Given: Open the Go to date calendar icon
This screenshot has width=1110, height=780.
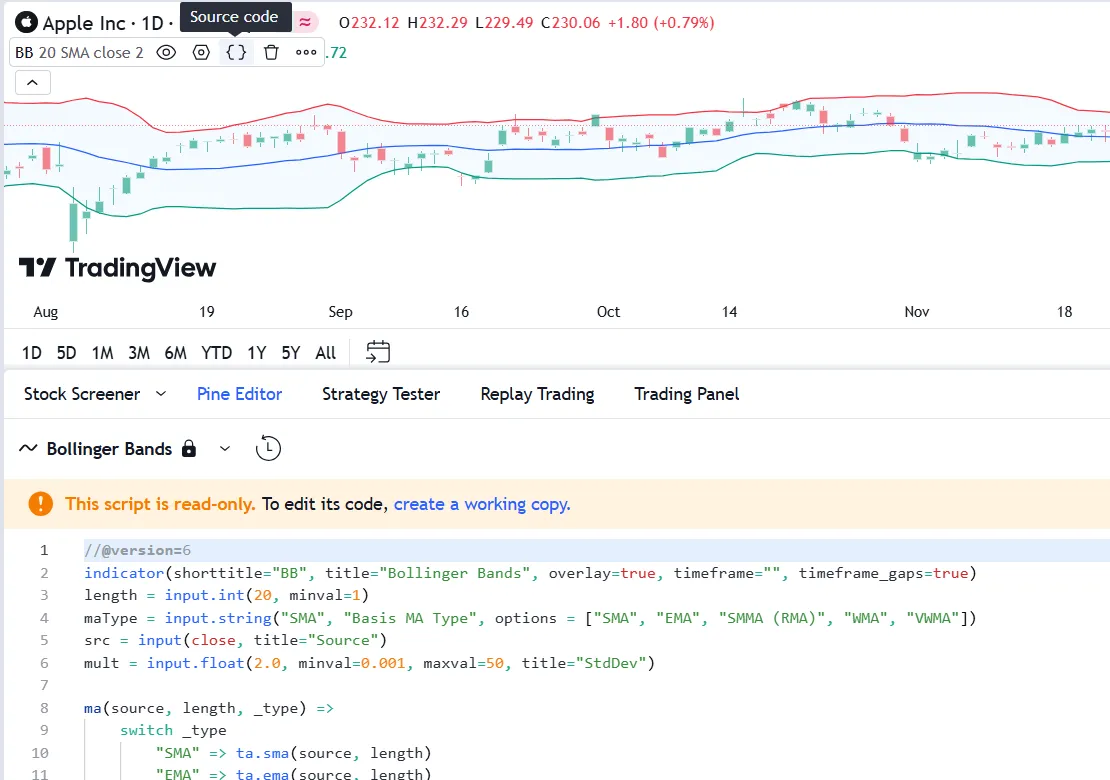Looking at the screenshot, I should tap(378, 352).
